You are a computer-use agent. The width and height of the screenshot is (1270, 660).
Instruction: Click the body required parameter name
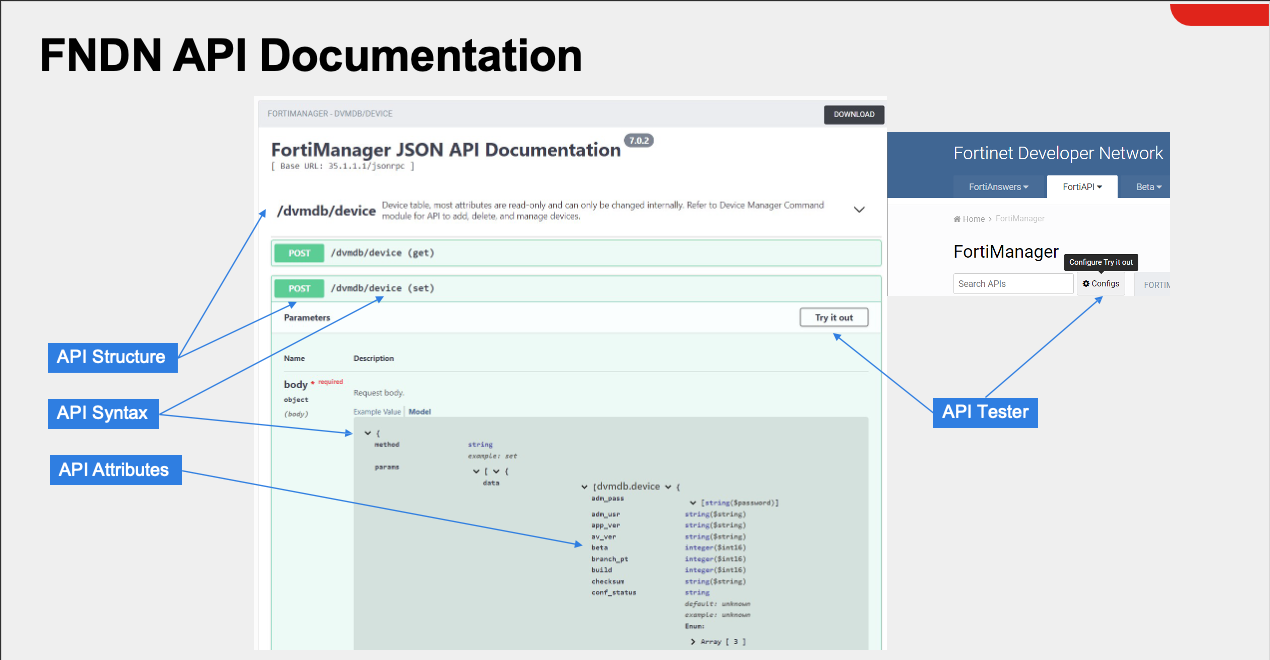click(296, 385)
